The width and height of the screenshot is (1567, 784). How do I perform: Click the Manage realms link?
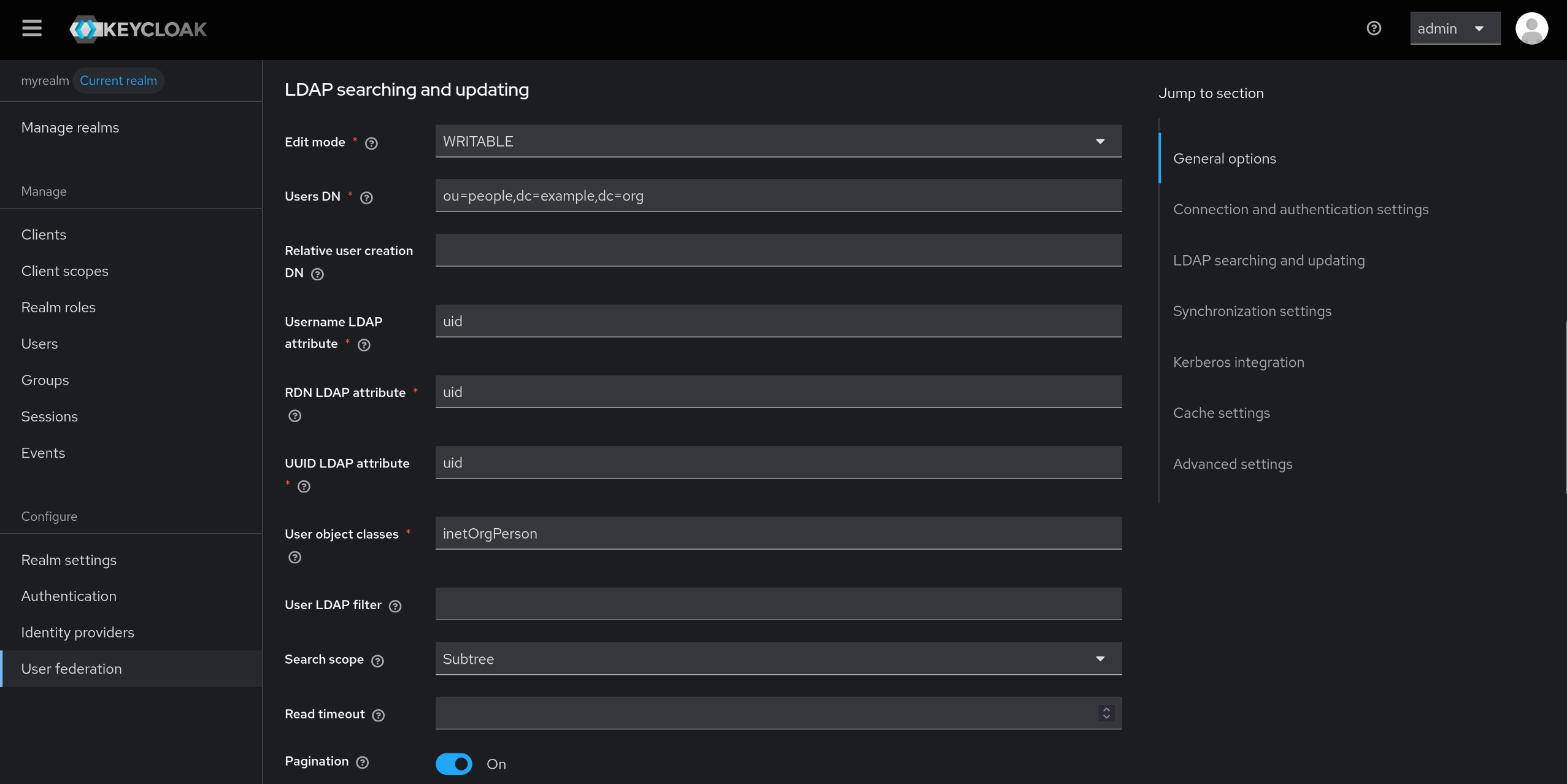click(70, 127)
